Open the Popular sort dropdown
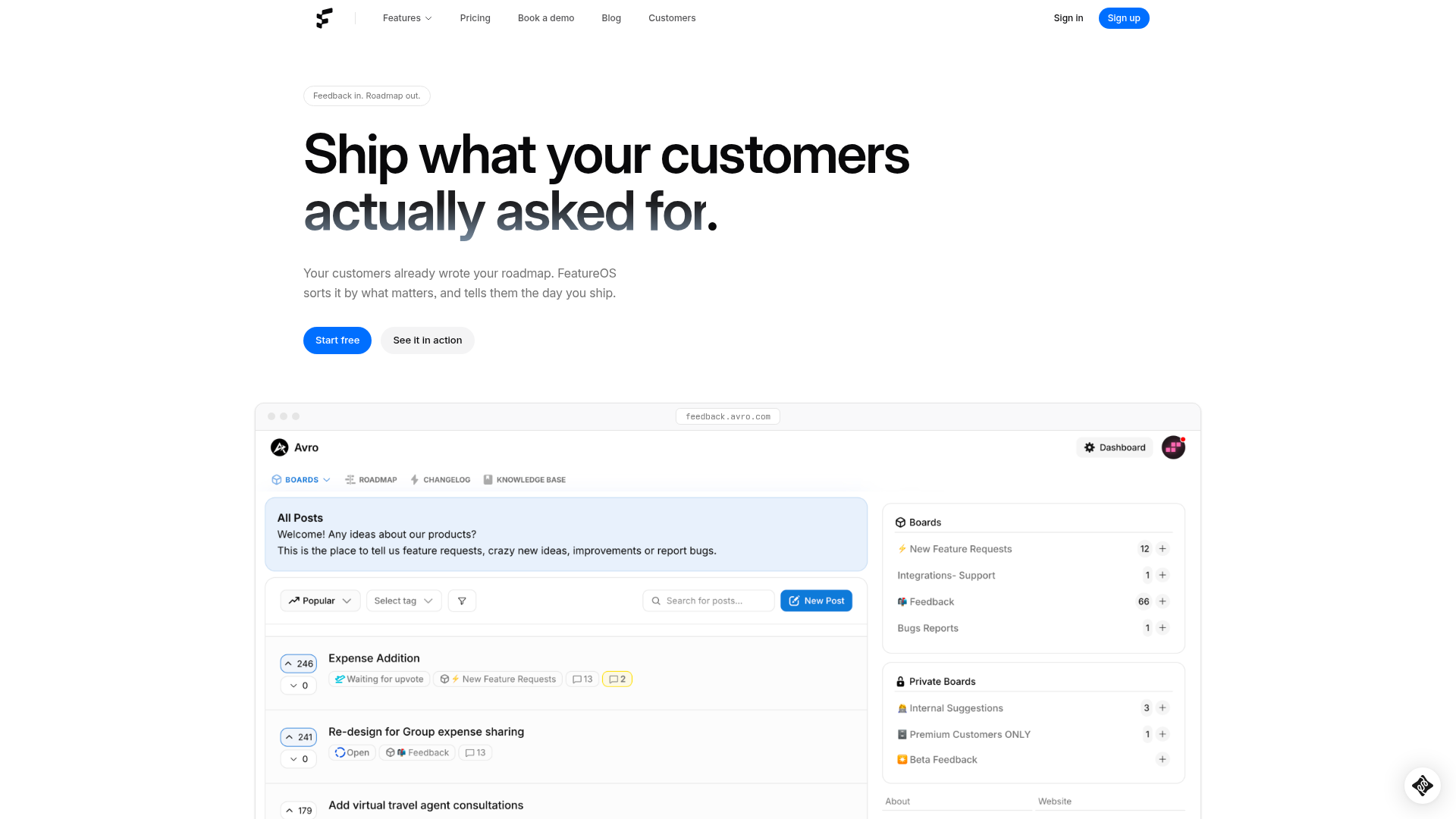The width and height of the screenshot is (1456, 819). pos(320,601)
